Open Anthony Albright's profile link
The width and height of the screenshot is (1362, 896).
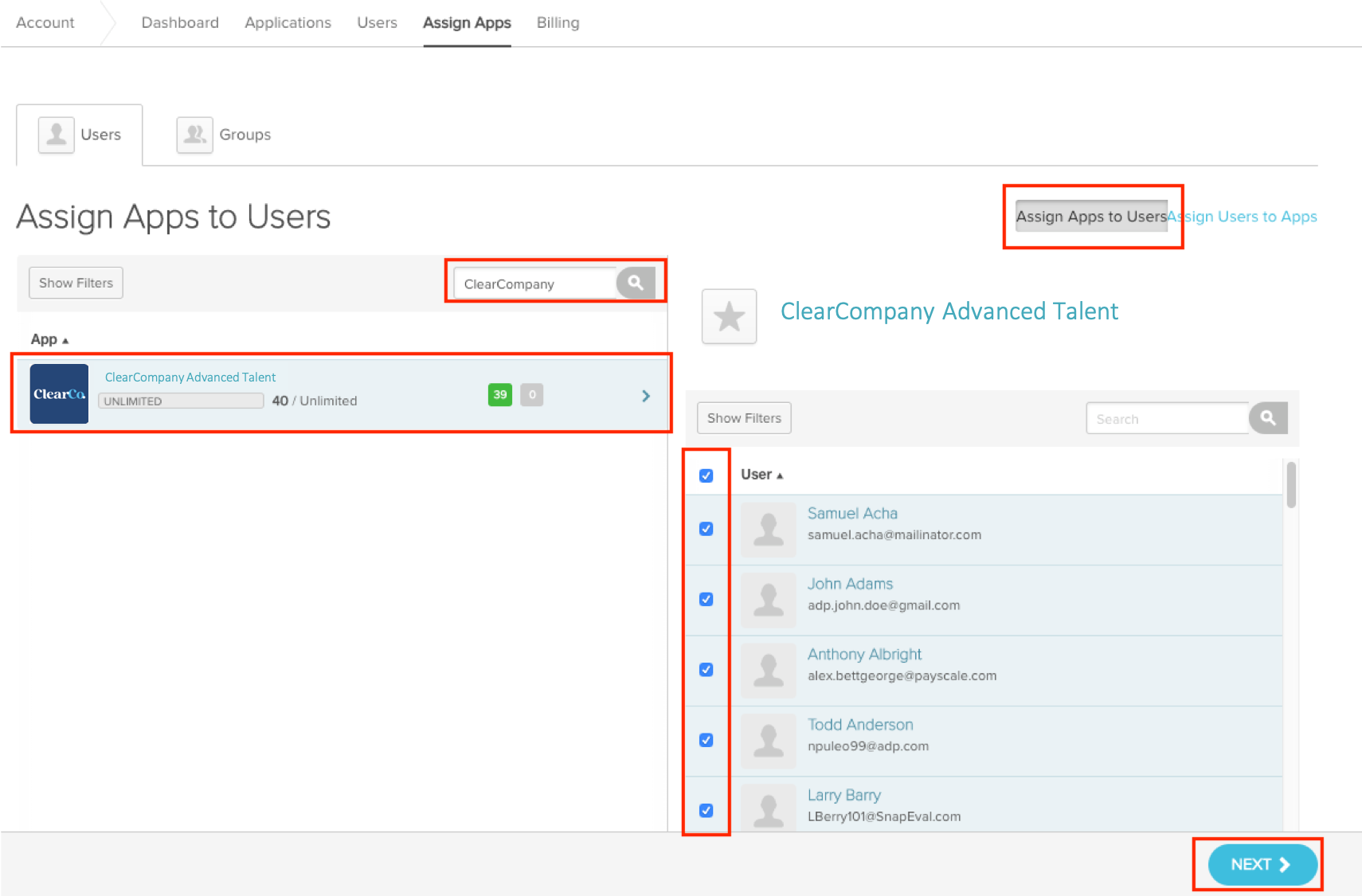point(864,655)
